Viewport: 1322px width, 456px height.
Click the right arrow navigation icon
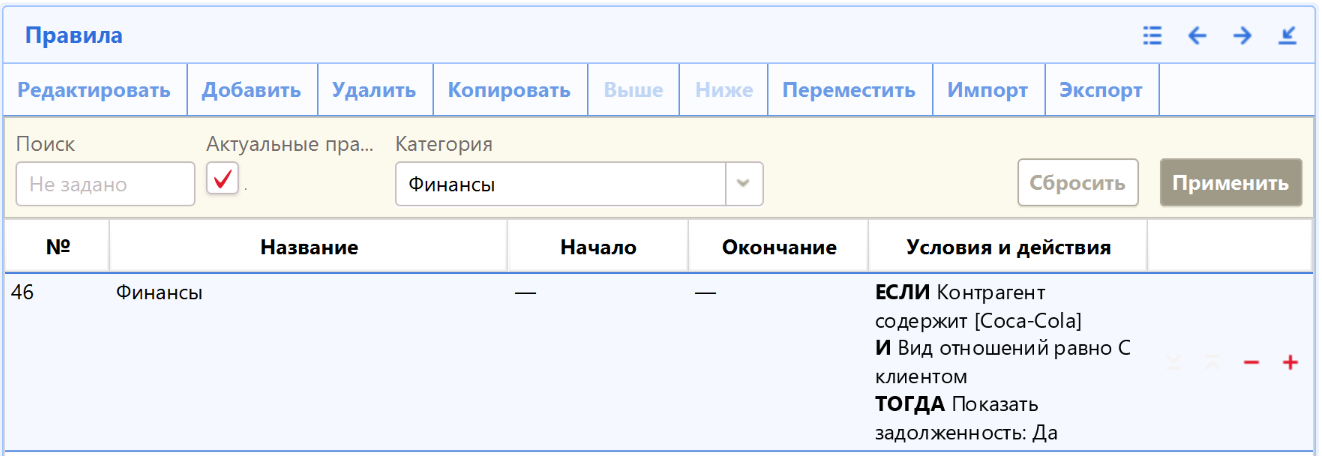click(1242, 36)
